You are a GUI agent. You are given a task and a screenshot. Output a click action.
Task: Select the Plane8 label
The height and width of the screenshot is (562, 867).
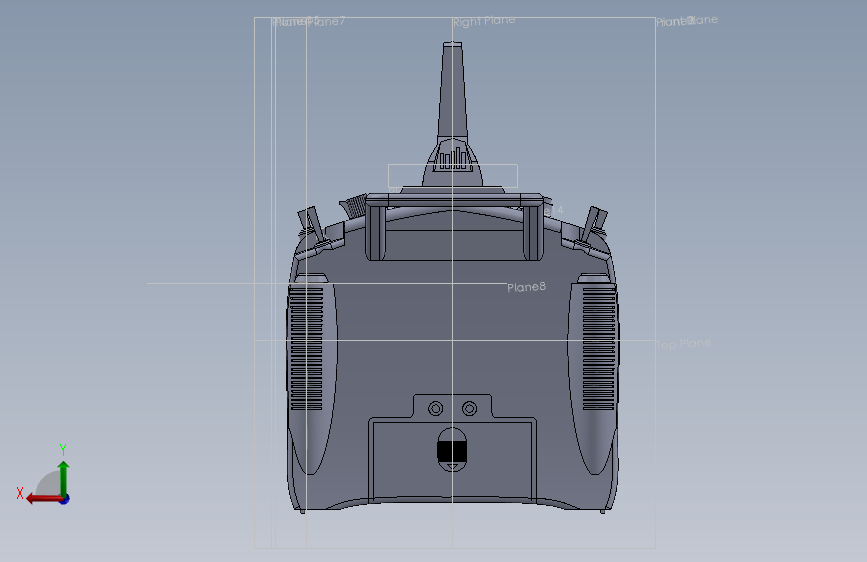tap(526, 287)
